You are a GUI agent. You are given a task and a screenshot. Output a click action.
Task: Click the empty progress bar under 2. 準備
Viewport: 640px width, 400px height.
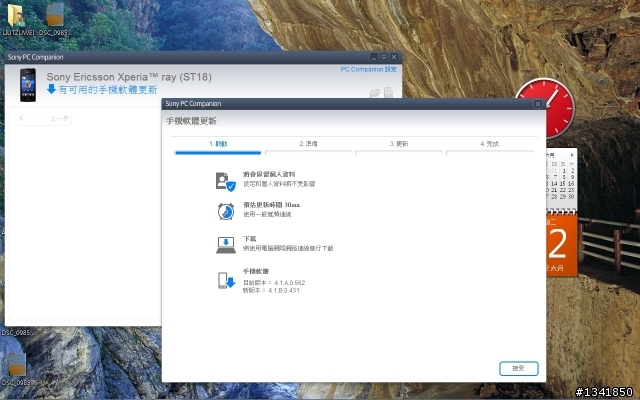click(x=309, y=153)
